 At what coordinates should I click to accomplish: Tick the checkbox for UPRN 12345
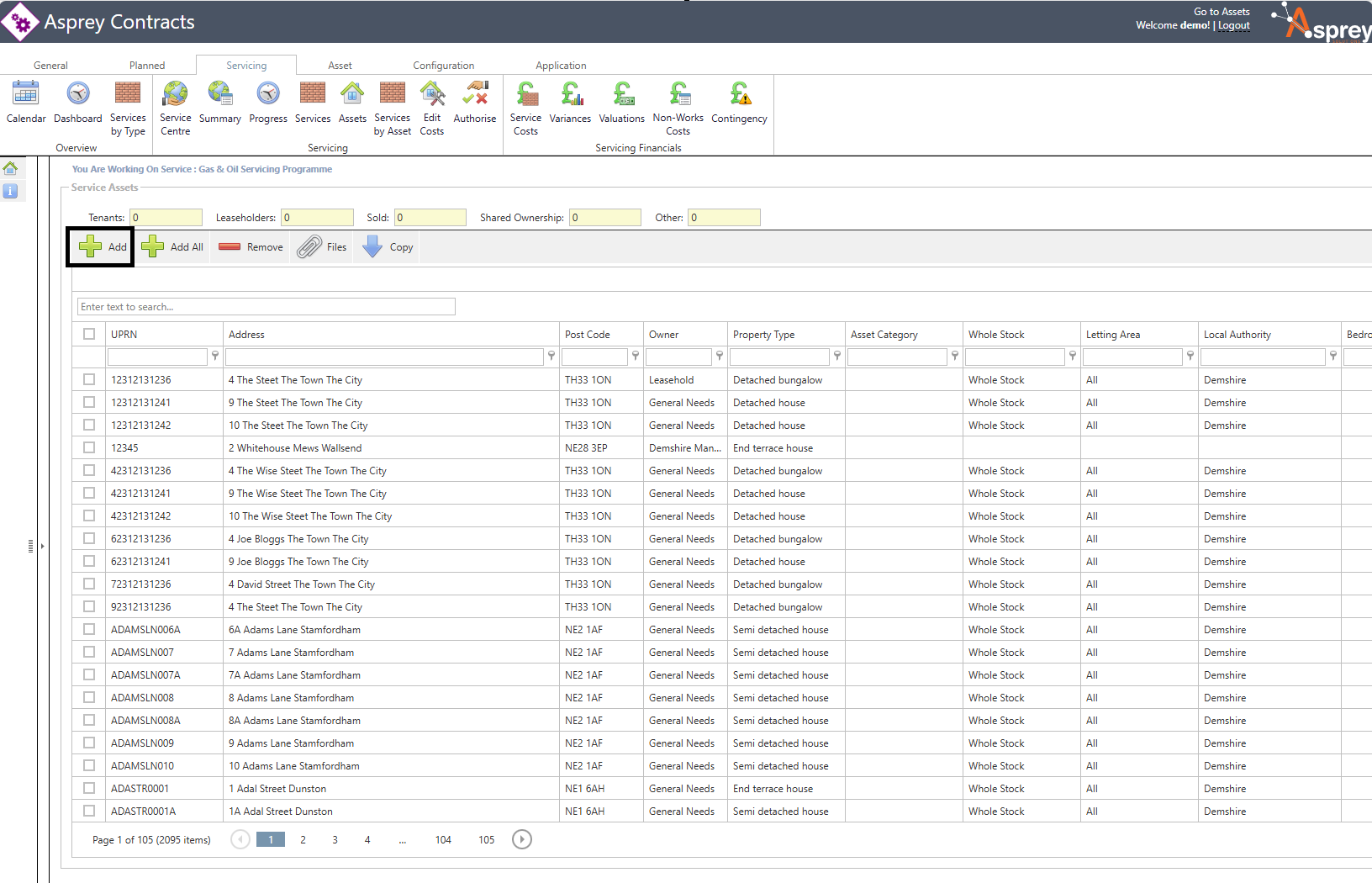click(x=89, y=447)
